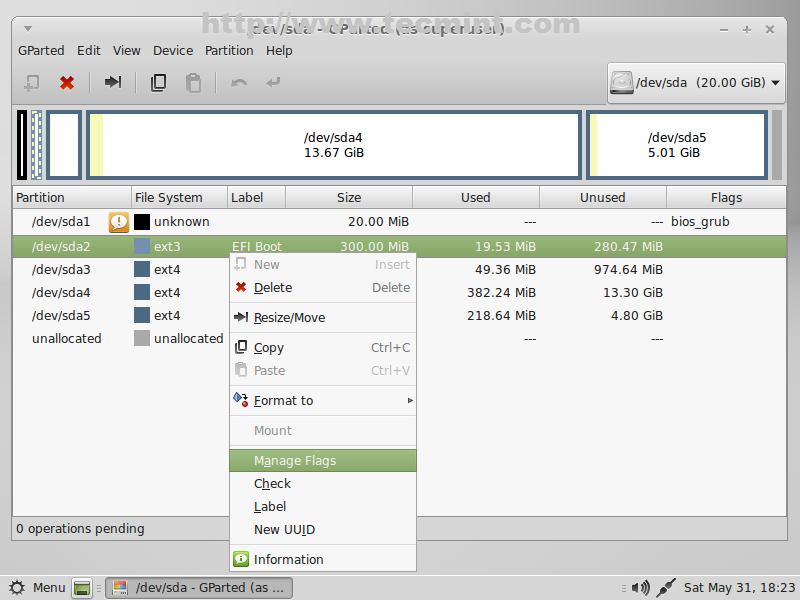Image resolution: width=800 pixels, height=600 pixels.
Task: Open Information in the context menu
Action: pyautogui.click(x=323, y=559)
